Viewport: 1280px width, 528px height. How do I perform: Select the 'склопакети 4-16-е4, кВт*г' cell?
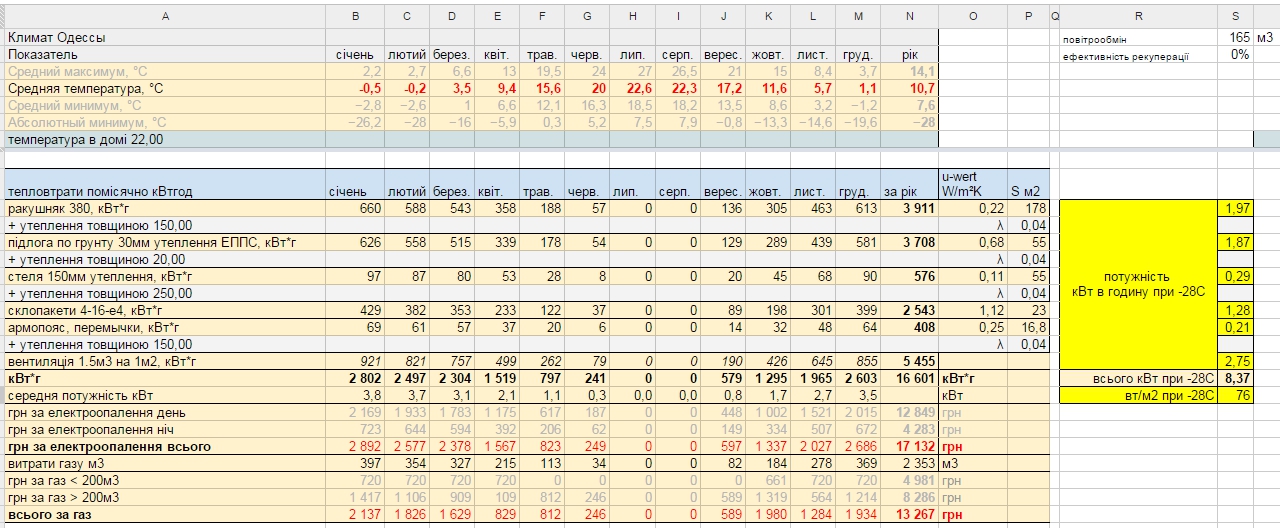166,310
